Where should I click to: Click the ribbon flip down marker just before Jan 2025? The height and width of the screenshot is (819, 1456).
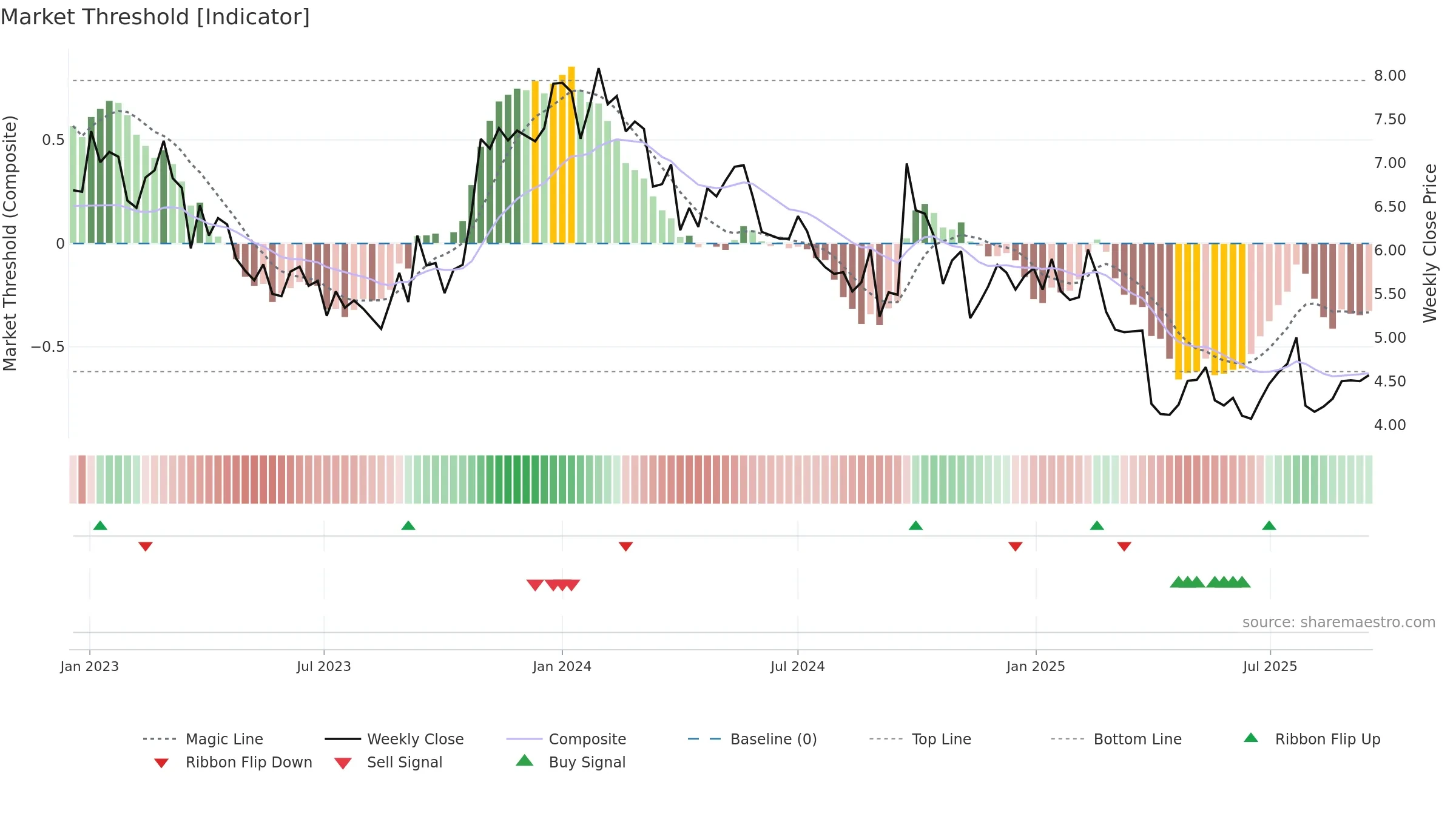pyautogui.click(x=1016, y=547)
